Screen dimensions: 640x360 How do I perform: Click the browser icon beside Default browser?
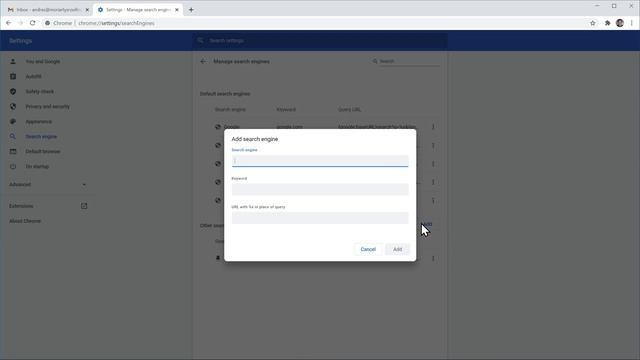(13, 151)
